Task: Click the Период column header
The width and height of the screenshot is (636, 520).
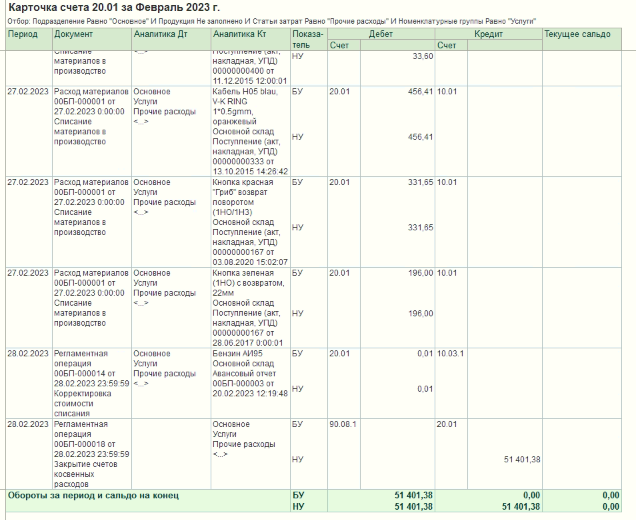Action: 22,34
